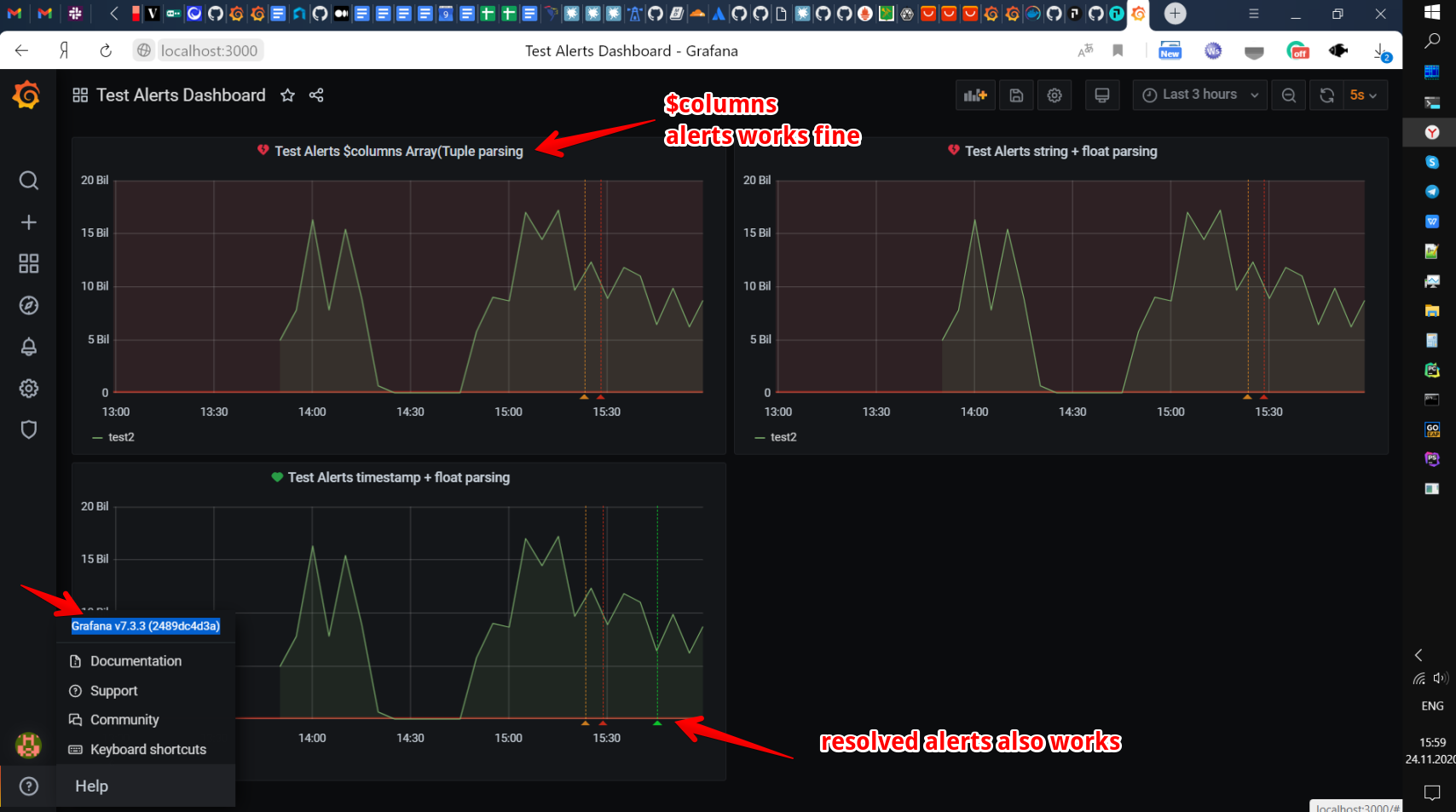The width and height of the screenshot is (1456, 812).
Task: Open the Grafana search panel
Action: (x=28, y=181)
